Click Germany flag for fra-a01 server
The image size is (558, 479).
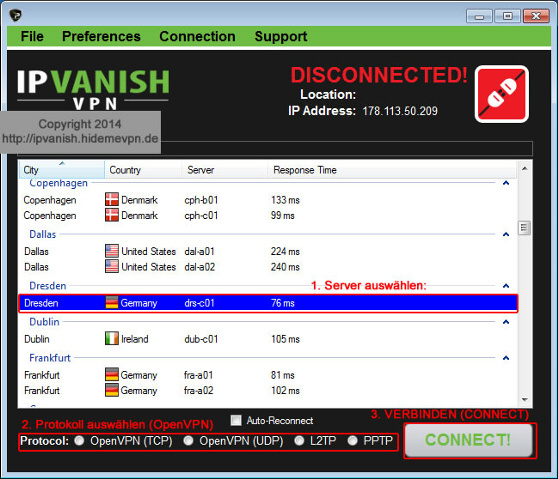coord(112,375)
